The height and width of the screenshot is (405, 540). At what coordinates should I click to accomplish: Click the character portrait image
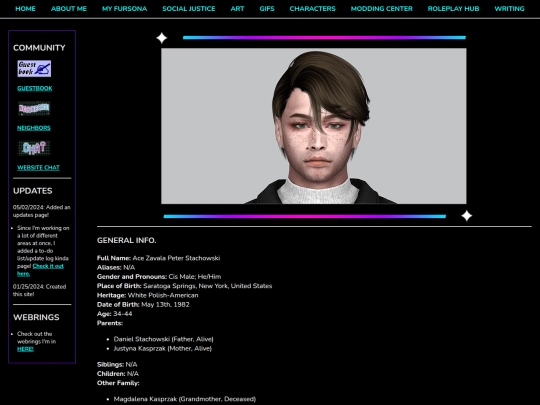pyautogui.click(x=314, y=126)
